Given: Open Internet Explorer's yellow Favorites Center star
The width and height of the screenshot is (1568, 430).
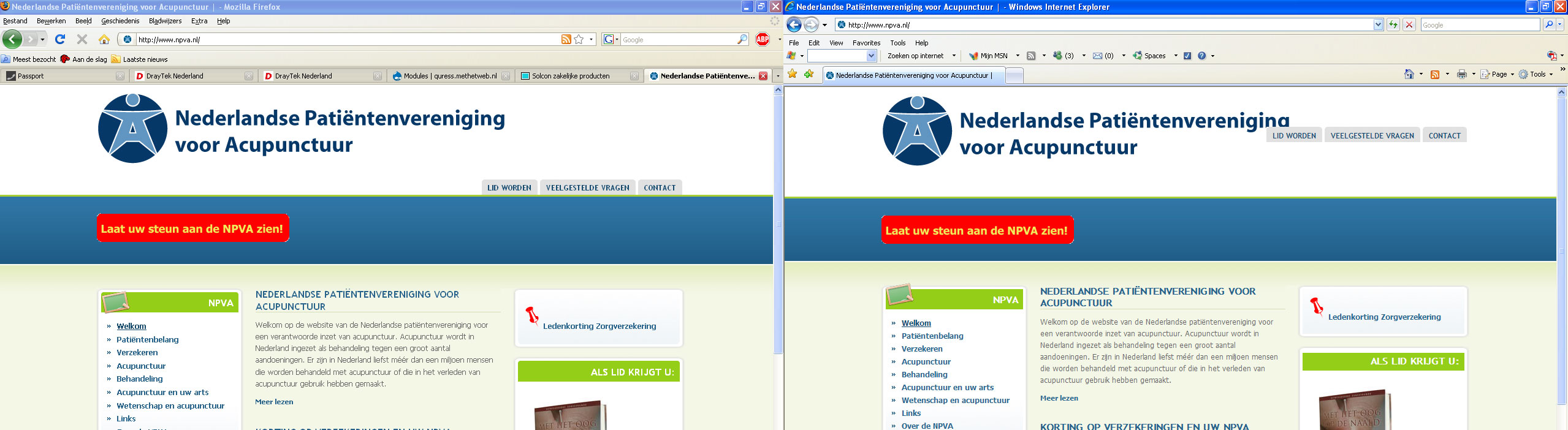Looking at the screenshot, I should (x=793, y=74).
